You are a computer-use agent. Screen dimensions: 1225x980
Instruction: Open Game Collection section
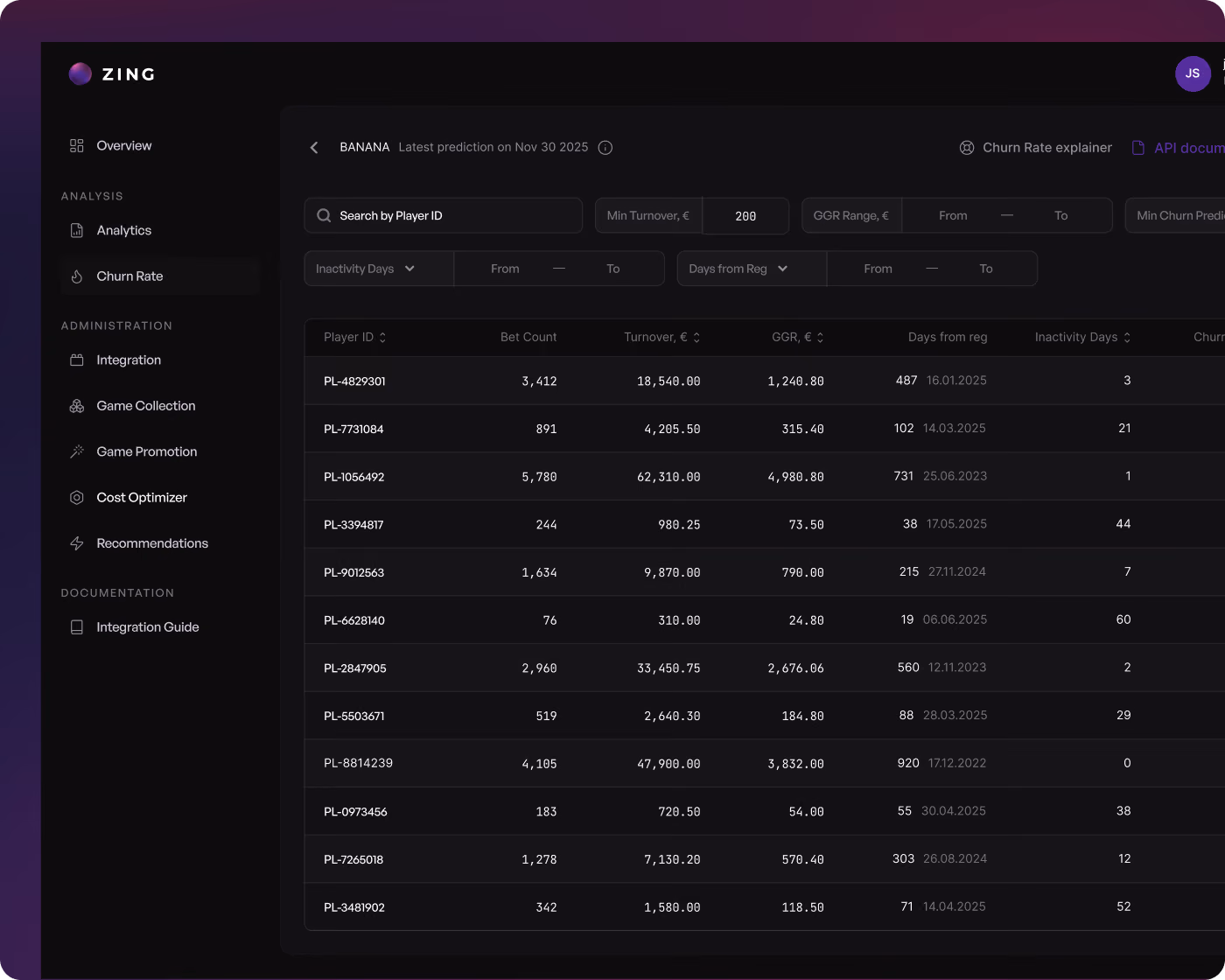[x=146, y=406]
